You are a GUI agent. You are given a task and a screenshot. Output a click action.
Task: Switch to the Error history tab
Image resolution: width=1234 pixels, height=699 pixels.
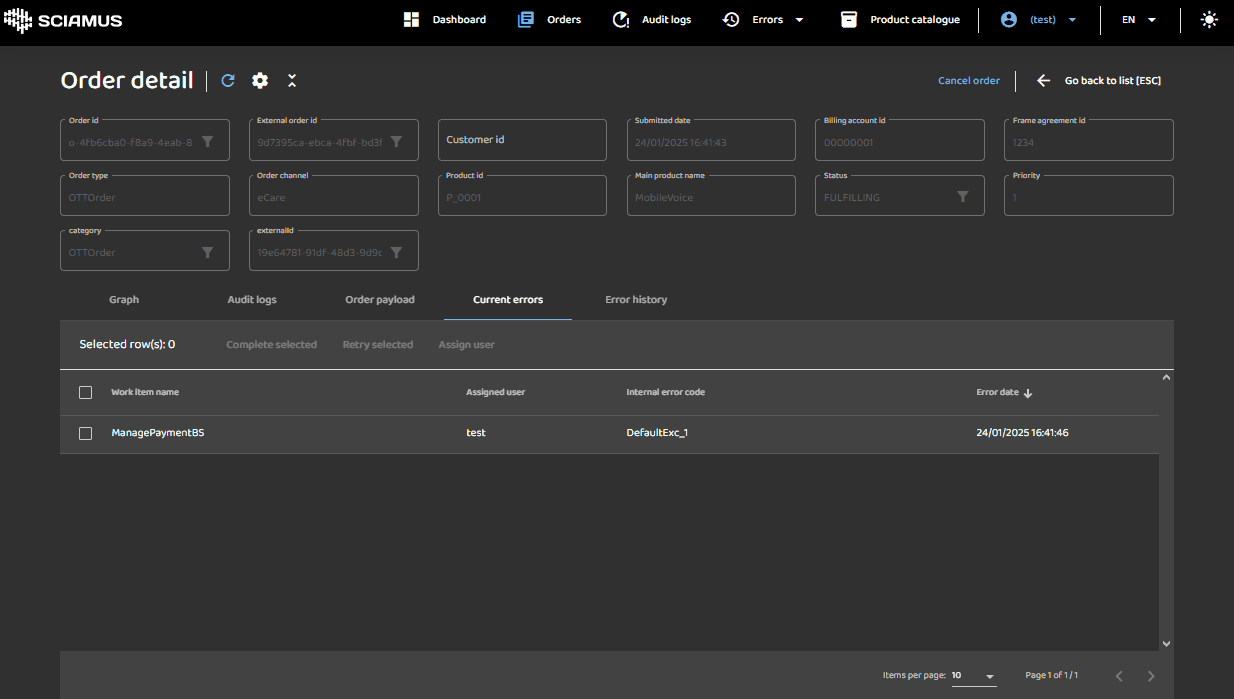click(636, 300)
